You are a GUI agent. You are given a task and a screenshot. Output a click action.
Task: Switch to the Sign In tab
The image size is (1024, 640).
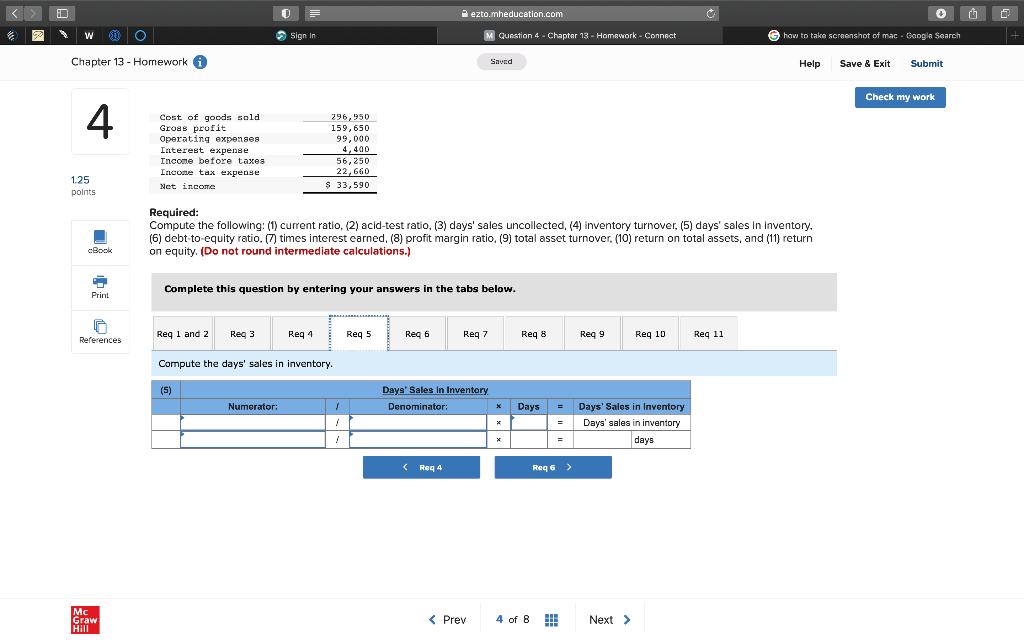pyautogui.click(x=296, y=35)
